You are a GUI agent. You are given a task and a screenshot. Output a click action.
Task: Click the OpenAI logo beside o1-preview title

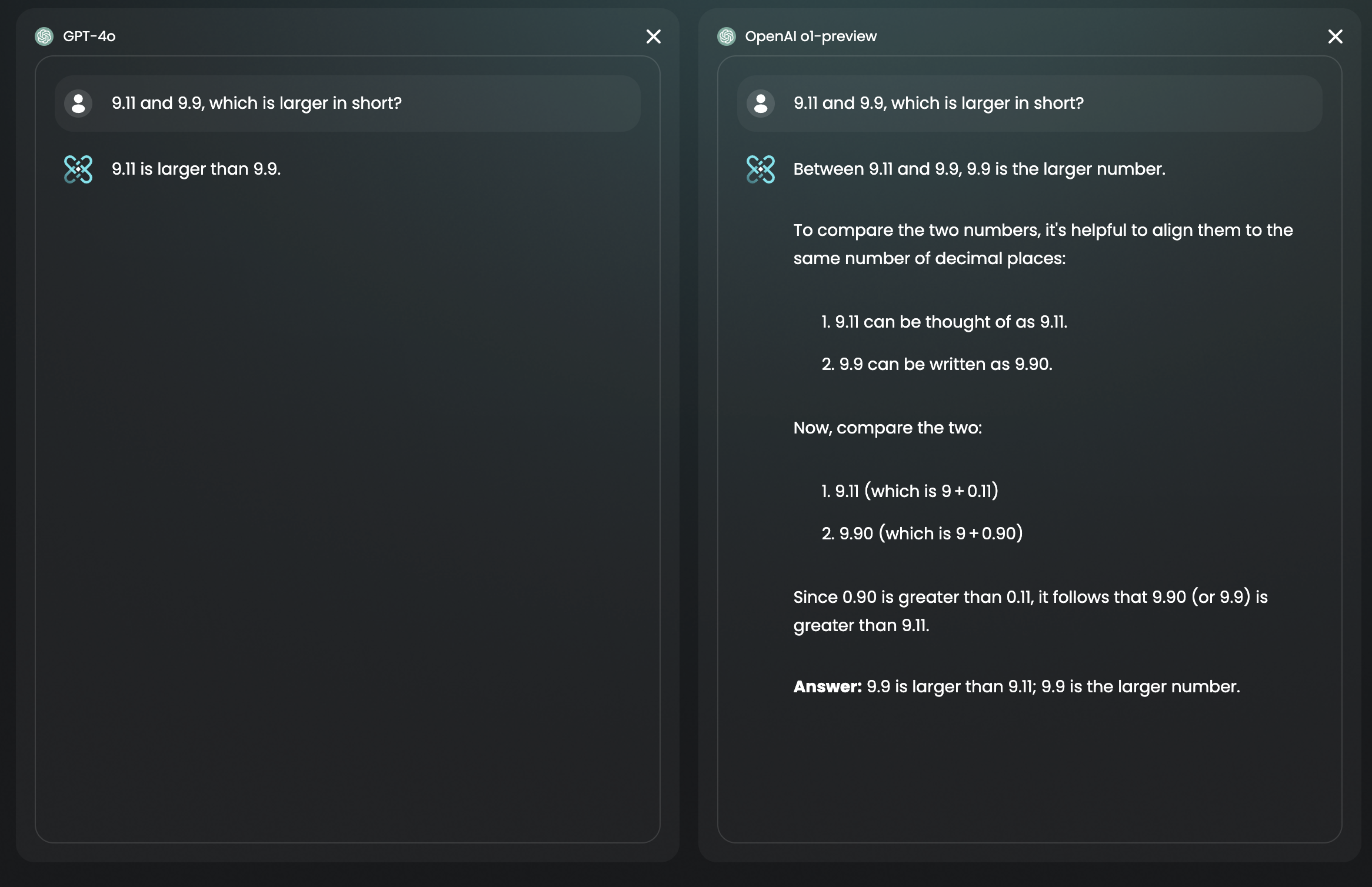727,36
